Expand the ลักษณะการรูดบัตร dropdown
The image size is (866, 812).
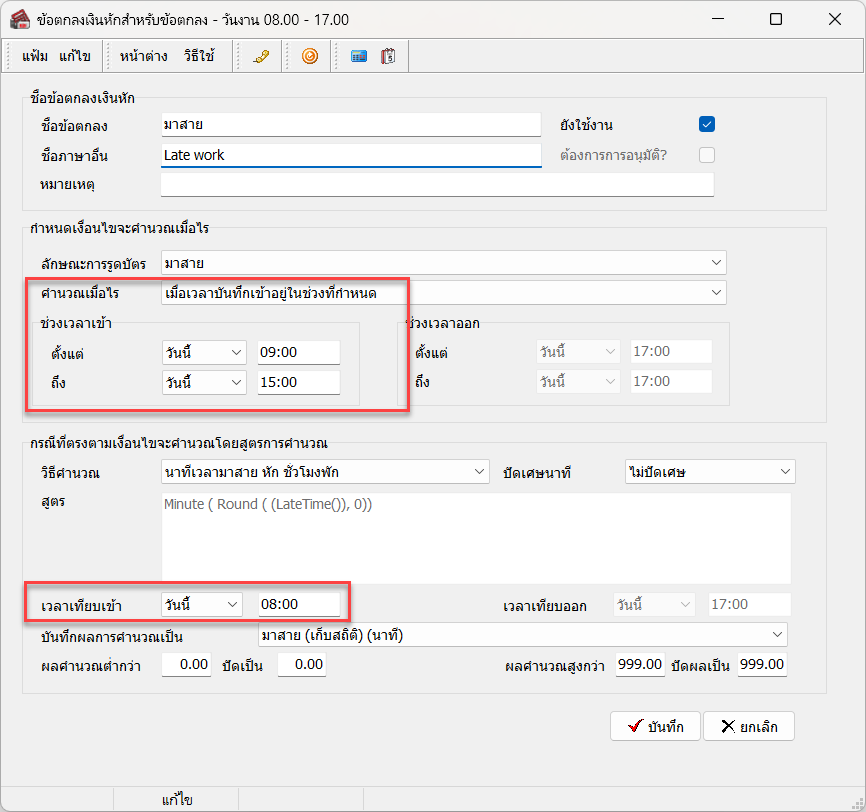[x=716, y=263]
